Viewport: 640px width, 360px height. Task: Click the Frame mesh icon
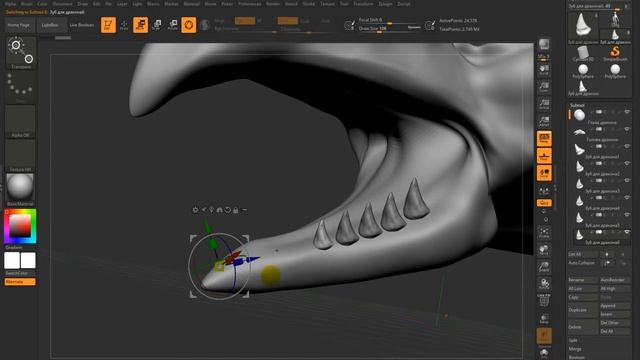[x=544, y=233]
